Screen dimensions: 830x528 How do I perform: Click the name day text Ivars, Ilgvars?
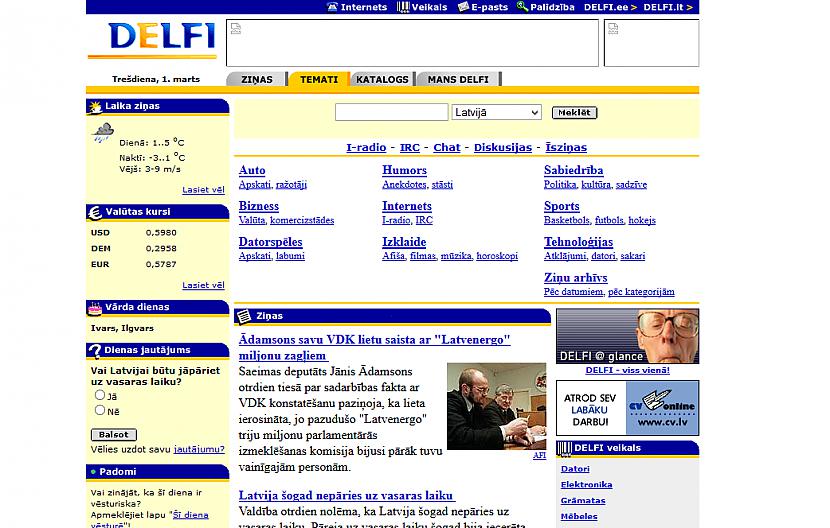point(122,328)
